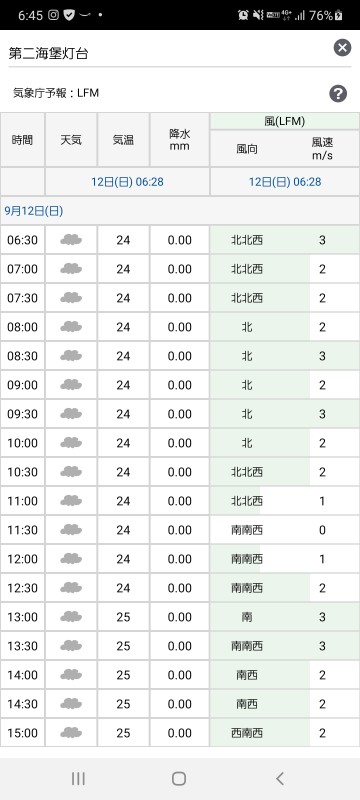Screen dimensions: 360x800
Task: Tap the cloudy icon in 06:30 row
Action: click(71, 240)
